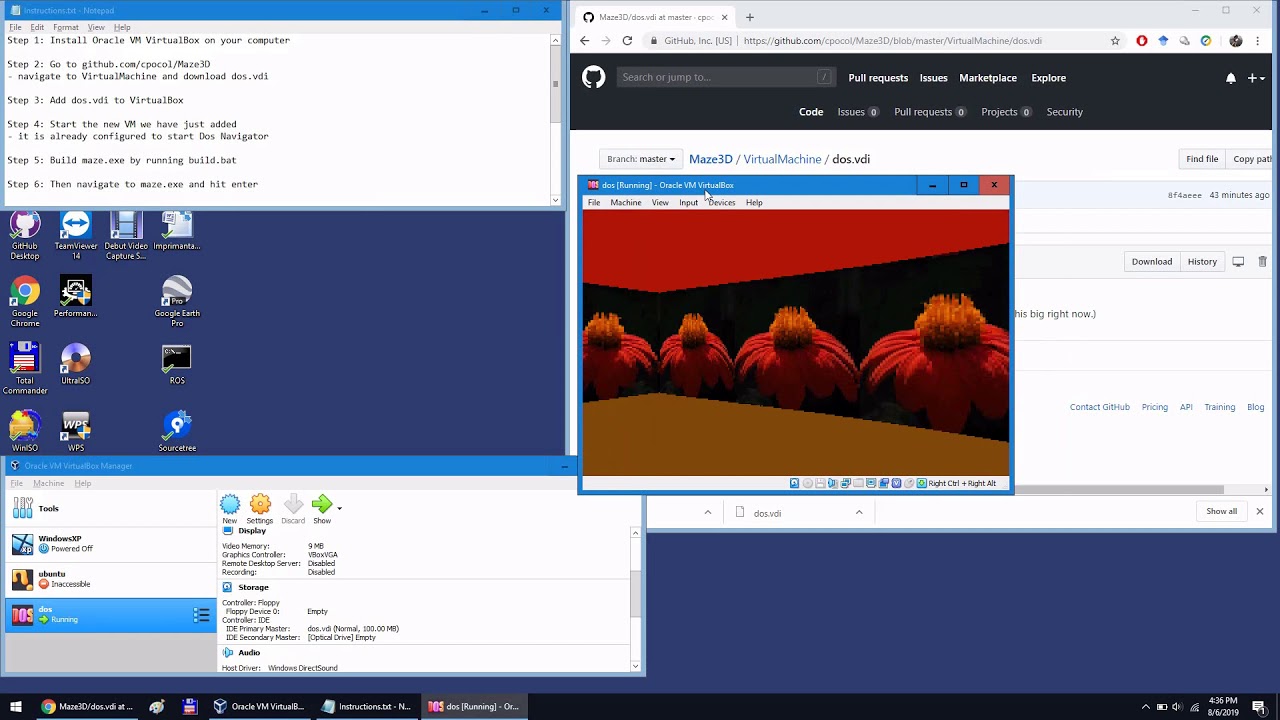Click the Download button on GitHub

(1152, 262)
